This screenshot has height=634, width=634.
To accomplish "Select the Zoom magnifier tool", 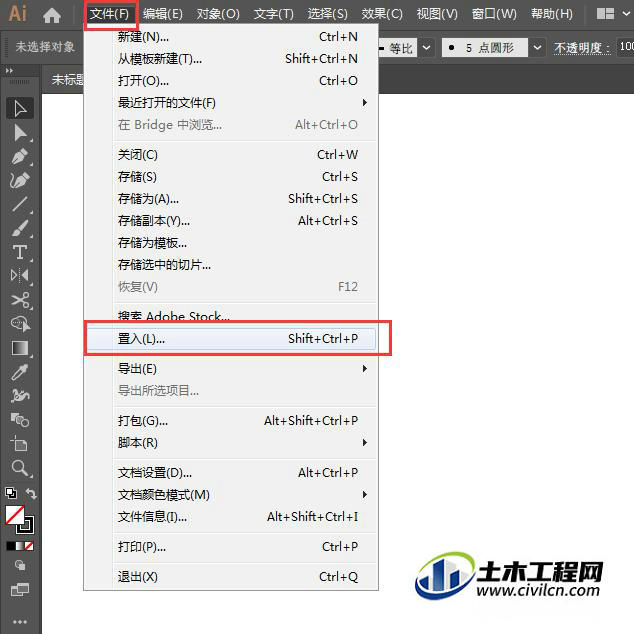I will [x=20, y=468].
